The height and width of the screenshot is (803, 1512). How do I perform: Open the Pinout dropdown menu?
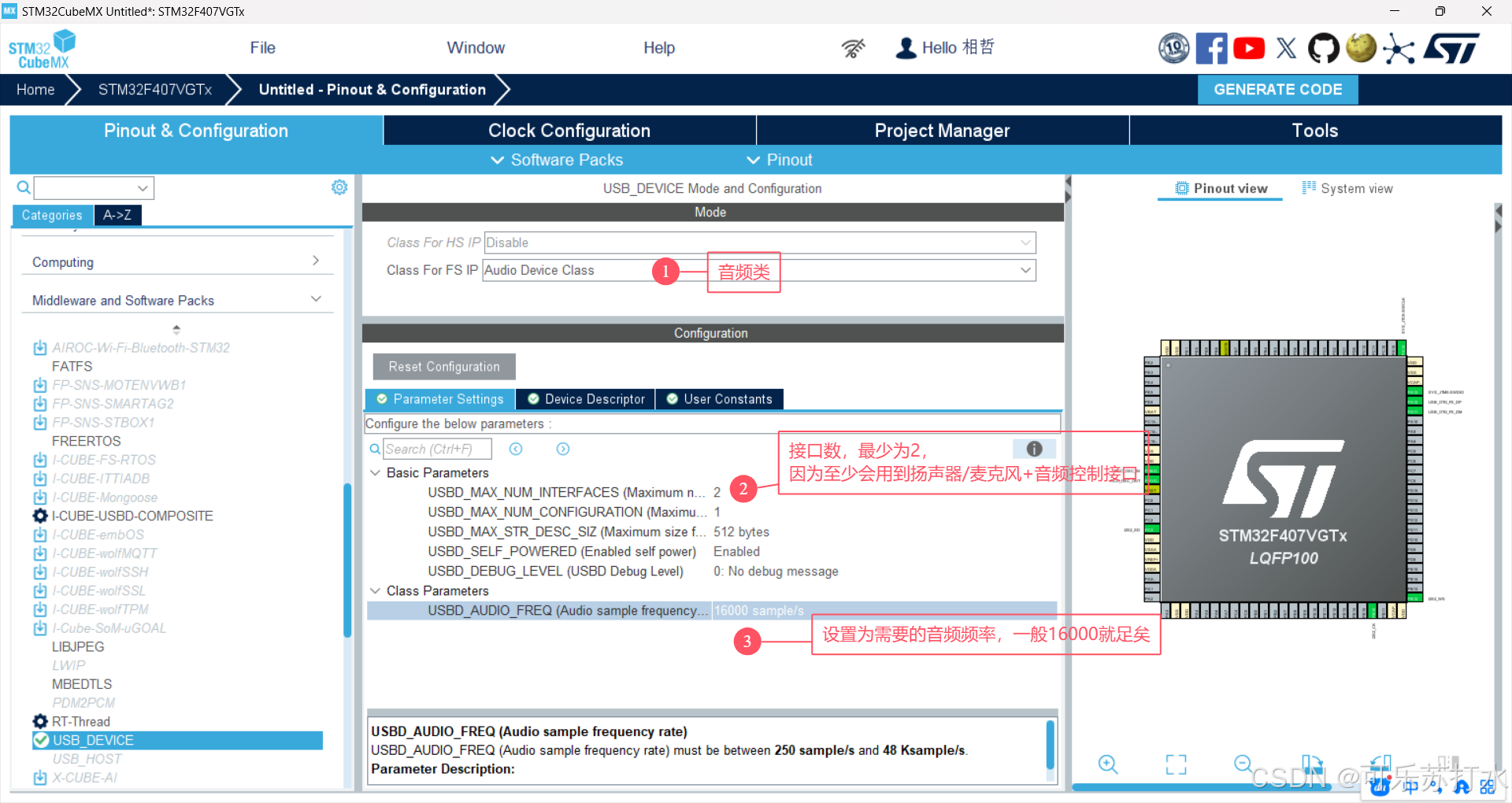pyautogui.click(x=780, y=160)
